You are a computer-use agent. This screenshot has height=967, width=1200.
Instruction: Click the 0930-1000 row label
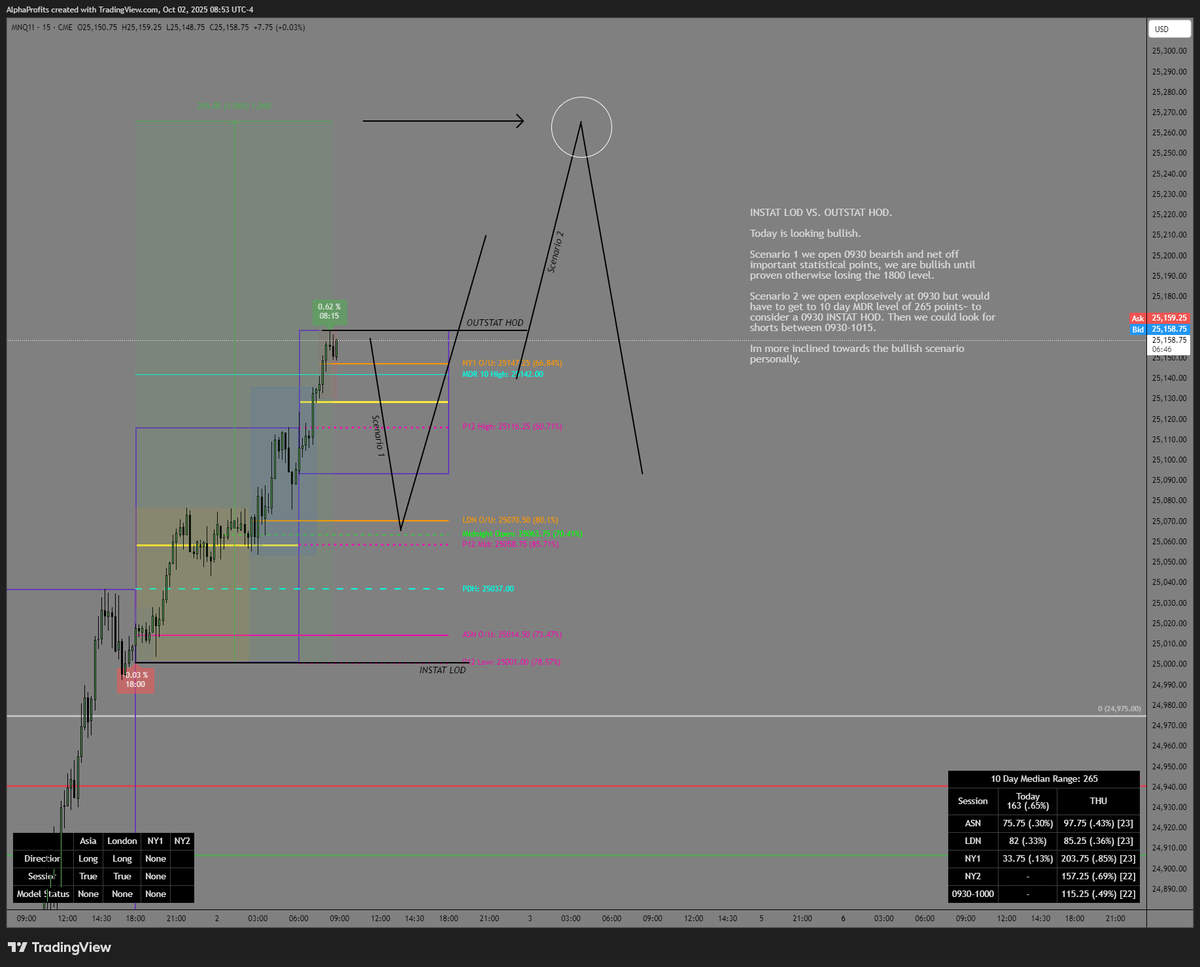973,893
